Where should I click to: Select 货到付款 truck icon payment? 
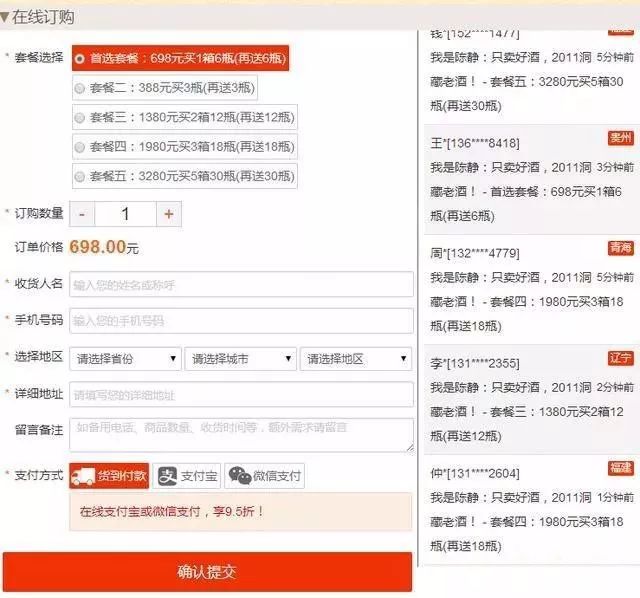coord(109,476)
